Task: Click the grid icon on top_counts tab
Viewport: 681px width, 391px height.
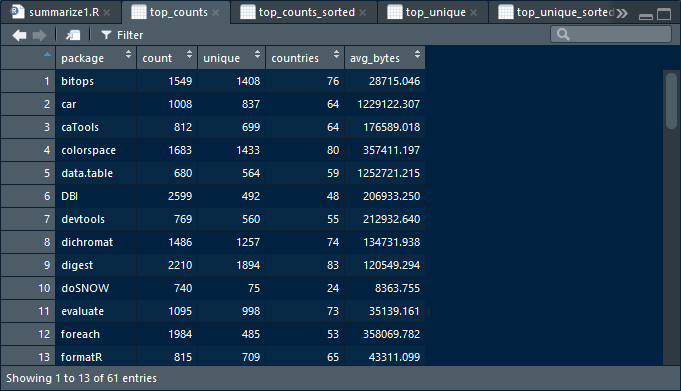Action: pyautogui.click(x=139, y=12)
